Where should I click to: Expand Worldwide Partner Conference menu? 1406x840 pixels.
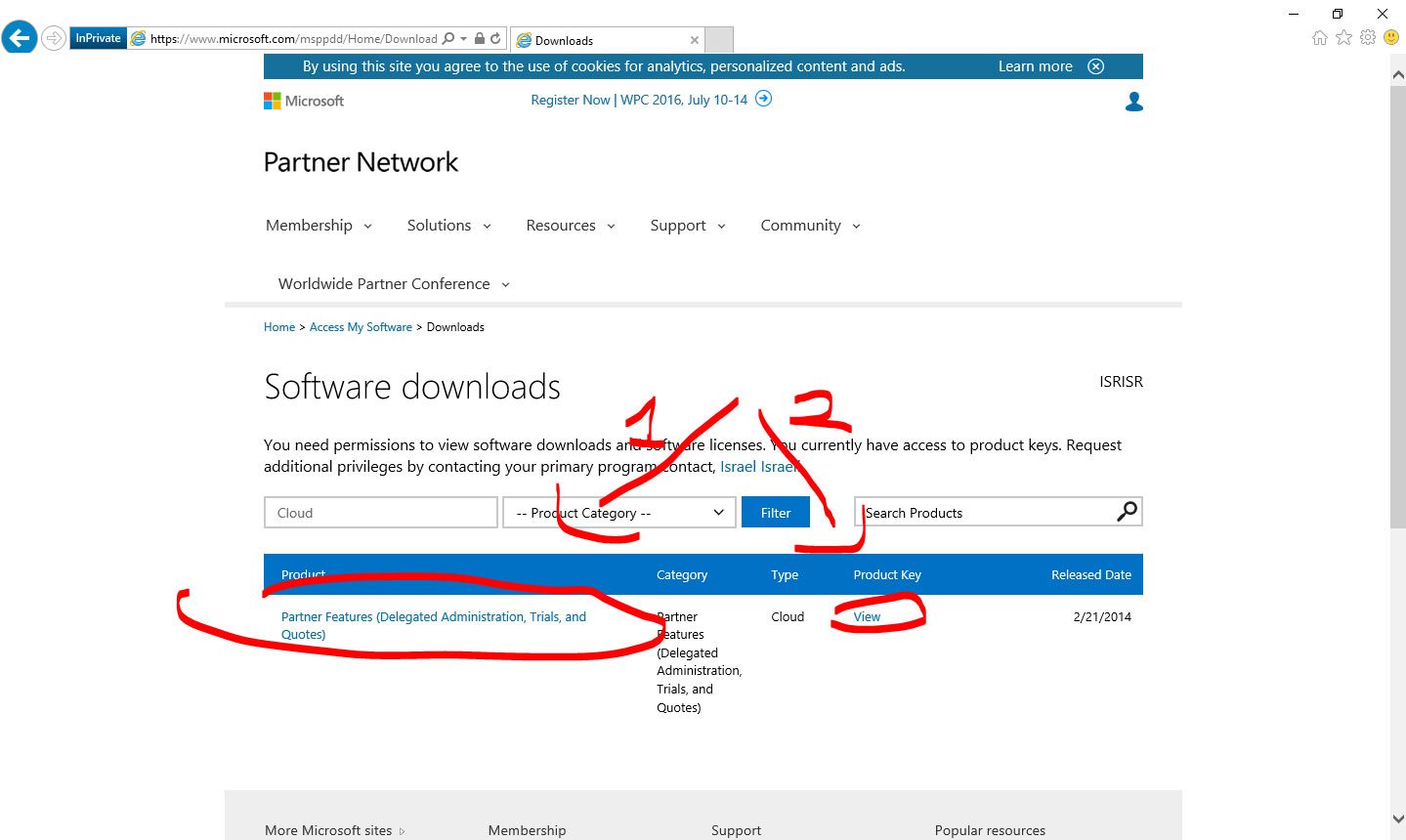click(394, 284)
